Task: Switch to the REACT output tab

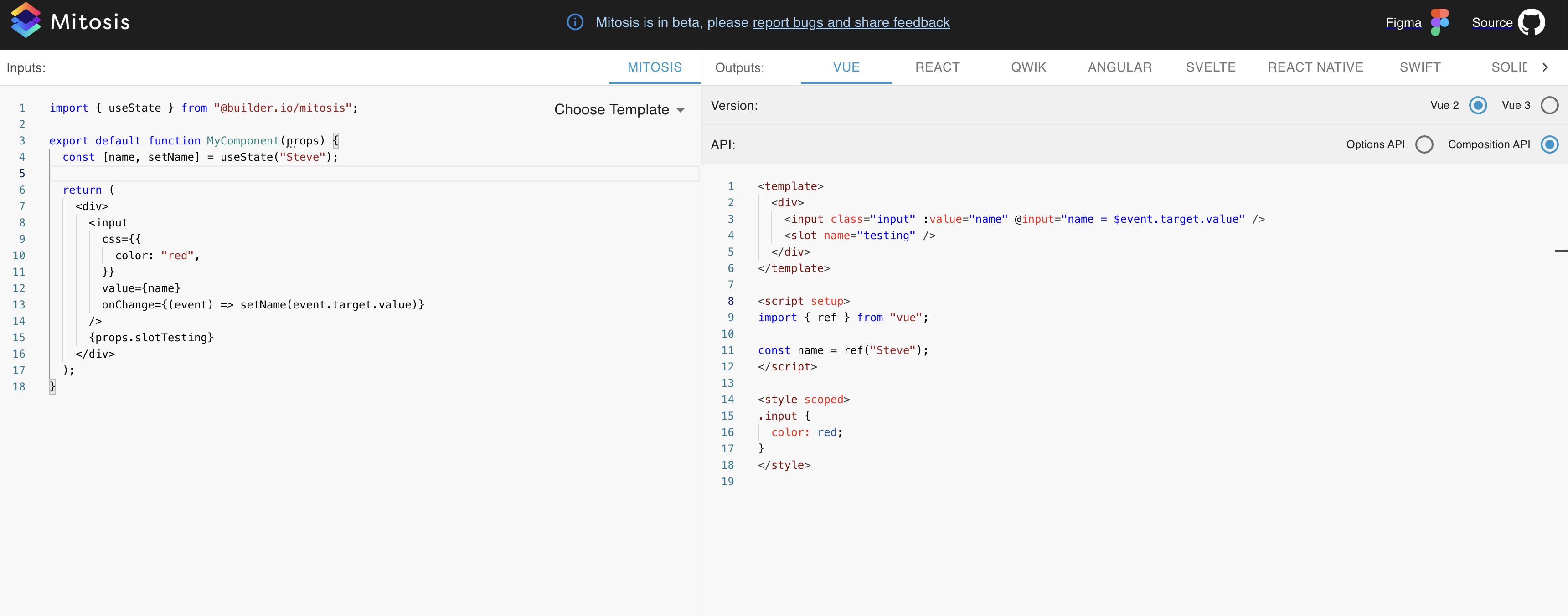Action: pos(938,67)
